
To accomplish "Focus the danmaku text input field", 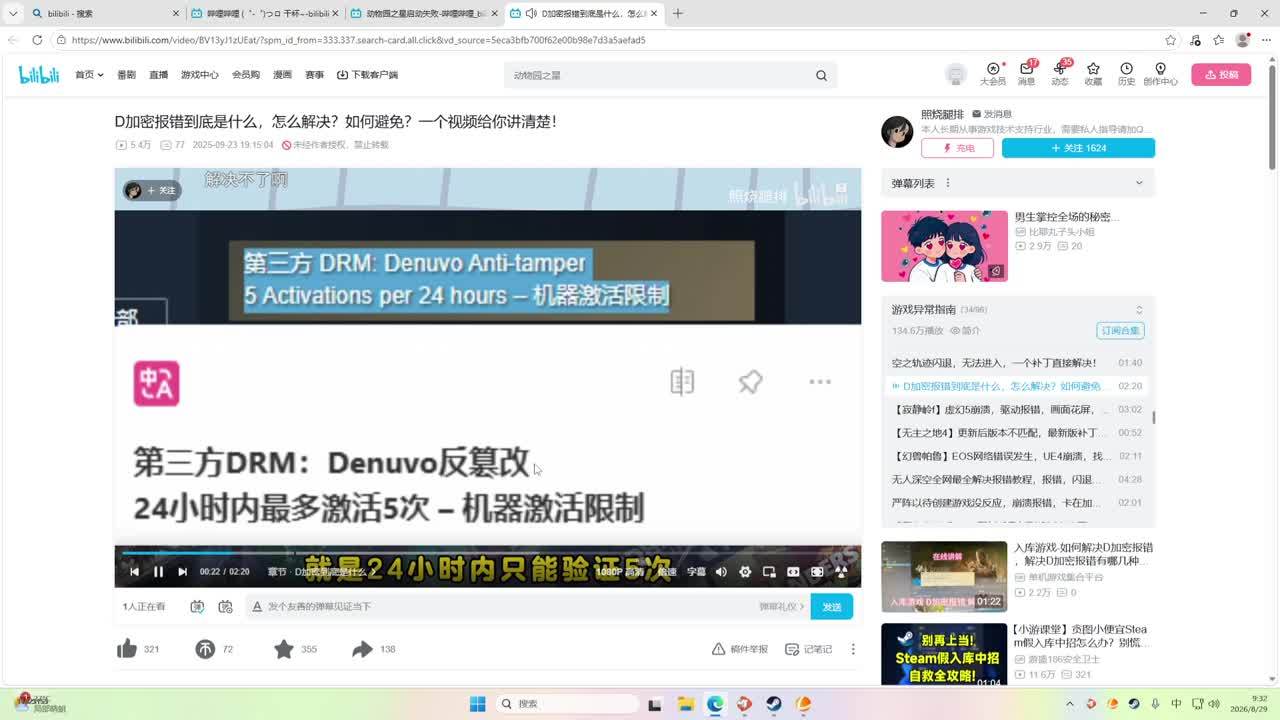I will (x=506, y=607).
